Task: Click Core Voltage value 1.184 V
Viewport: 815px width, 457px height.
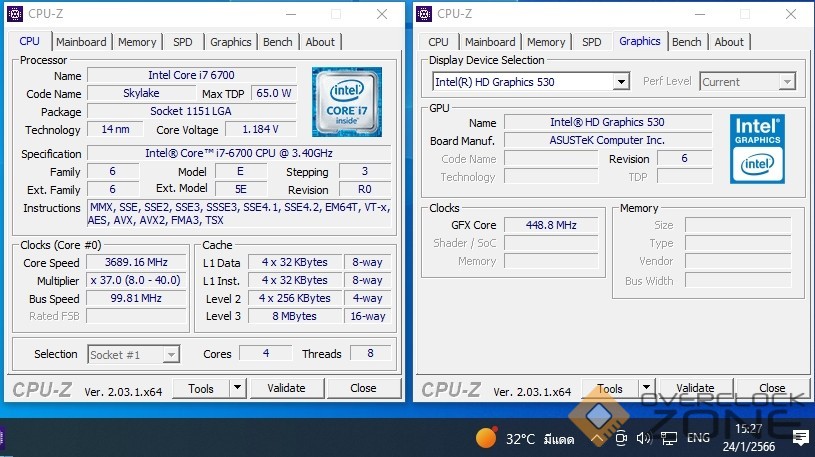Action: [x=260, y=129]
